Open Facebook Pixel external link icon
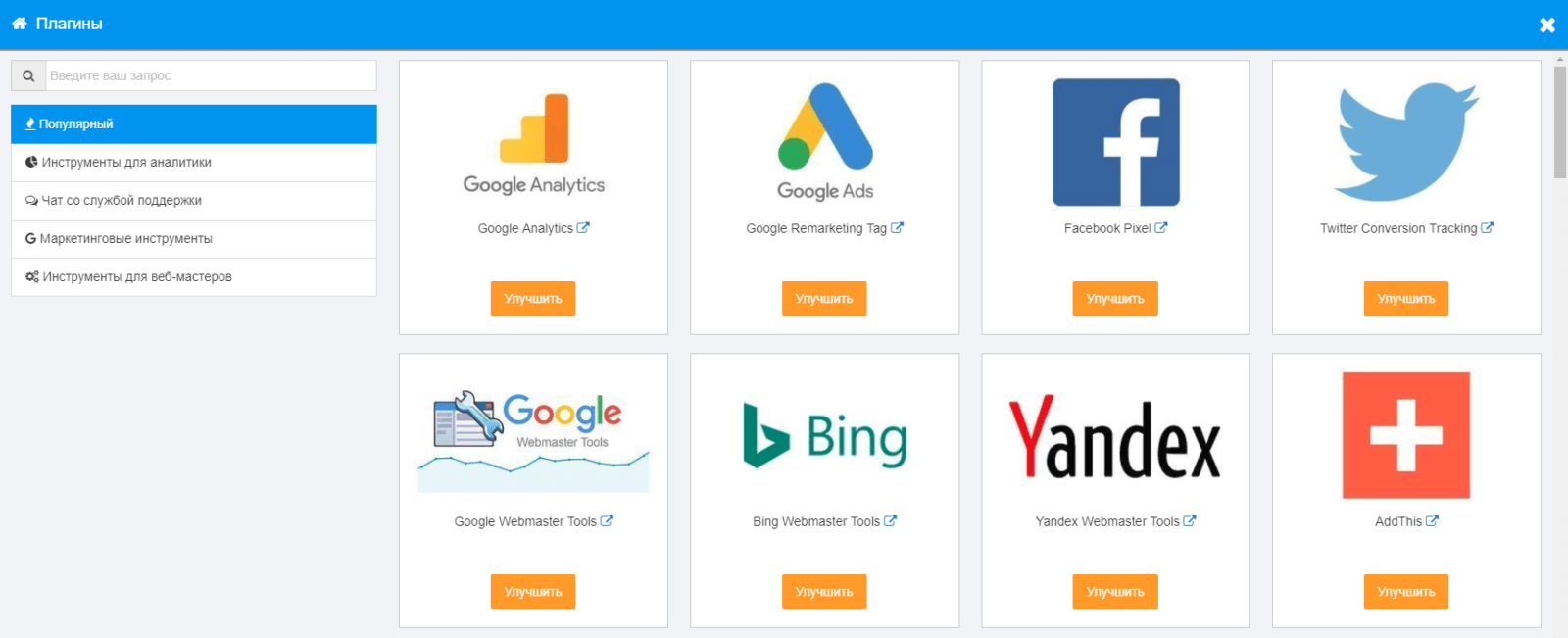 click(1161, 227)
